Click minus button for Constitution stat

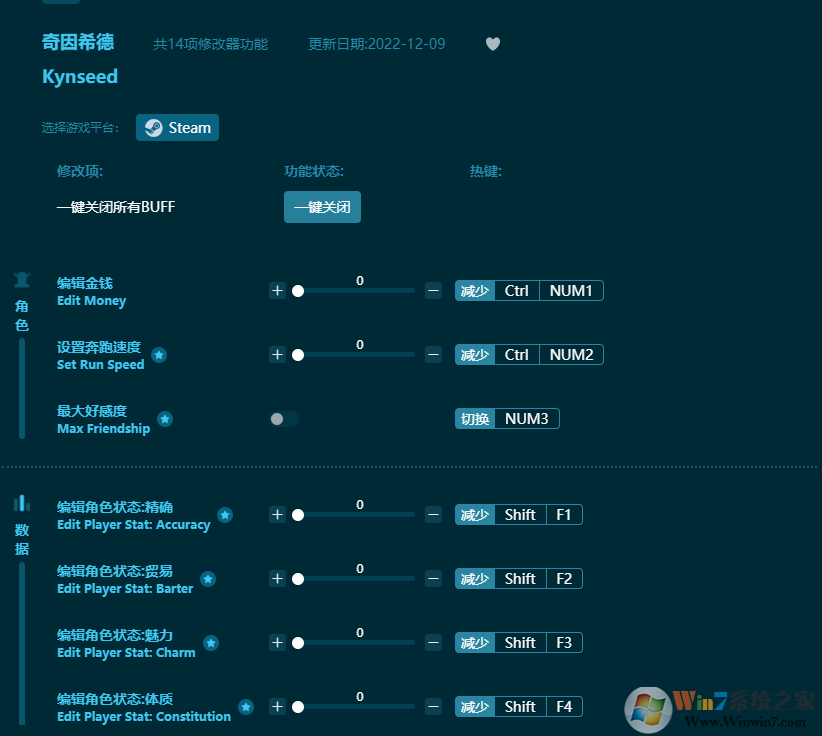tap(434, 706)
